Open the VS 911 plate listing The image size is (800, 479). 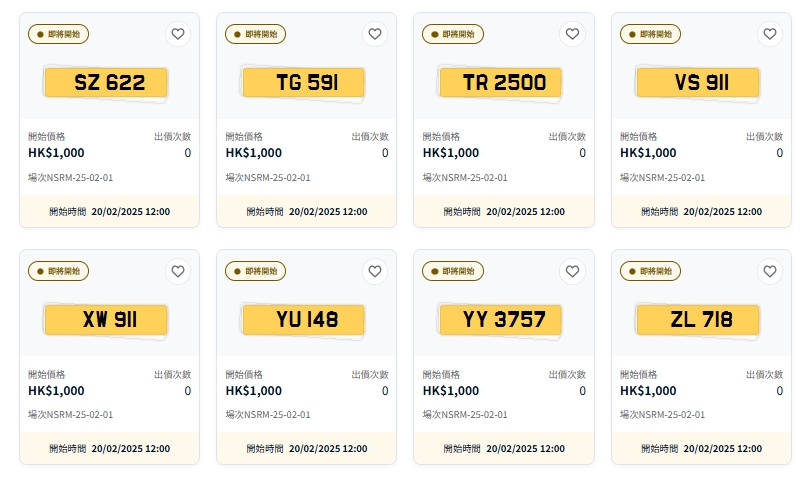point(701,82)
